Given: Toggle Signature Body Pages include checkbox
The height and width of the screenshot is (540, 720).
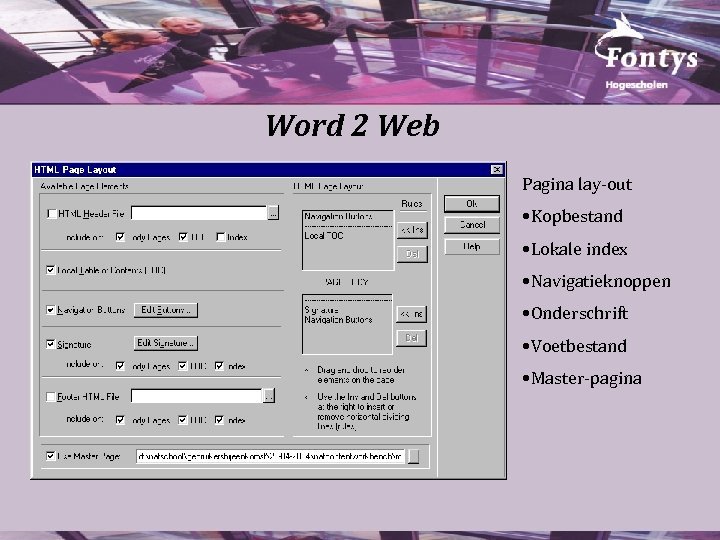Looking at the screenshot, I should 120,366.
